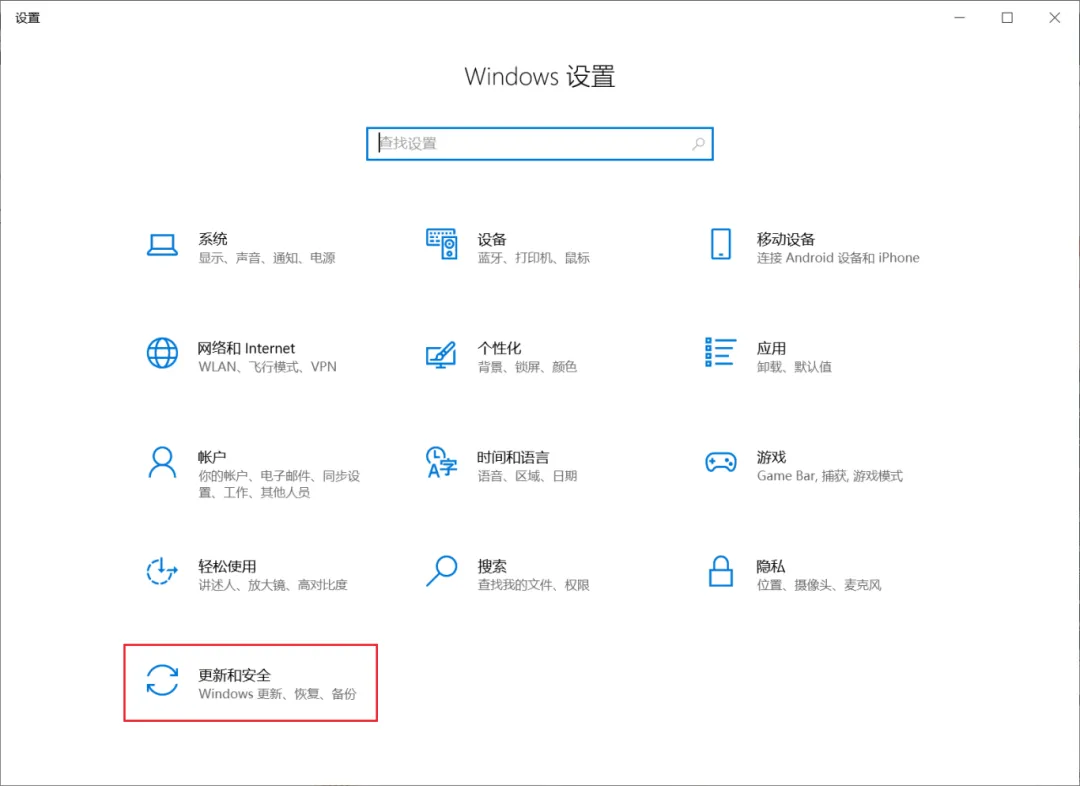
Task: Open the 游戏 settings title
Action: tap(771, 457)
